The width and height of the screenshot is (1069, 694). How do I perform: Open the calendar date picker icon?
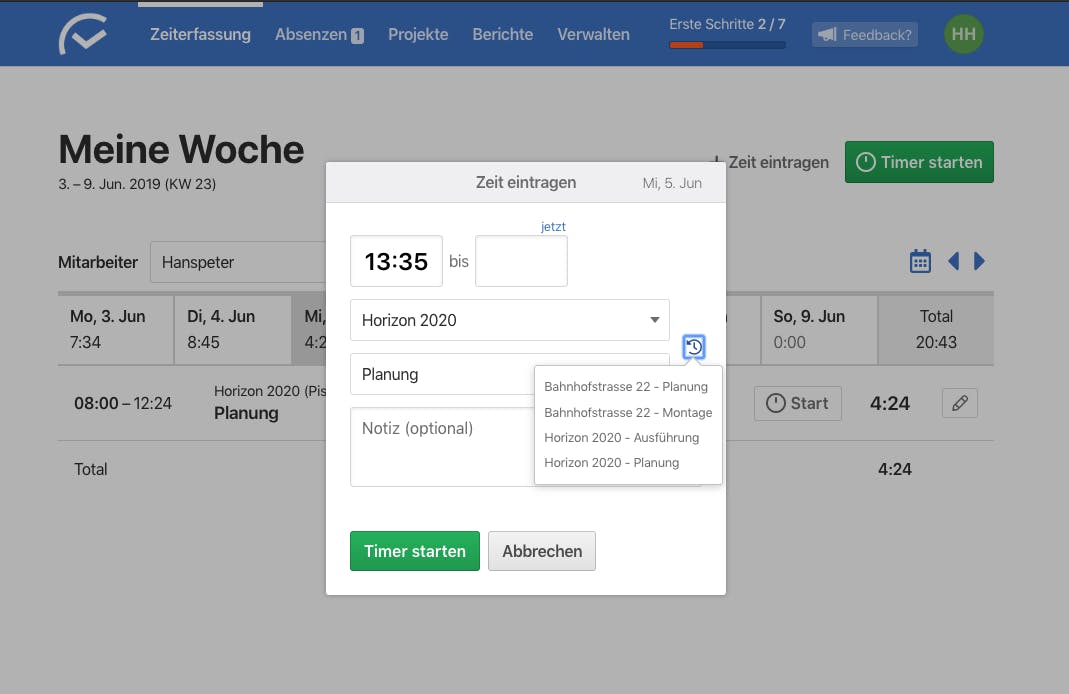pyautogui.click(x=920, y=261)
